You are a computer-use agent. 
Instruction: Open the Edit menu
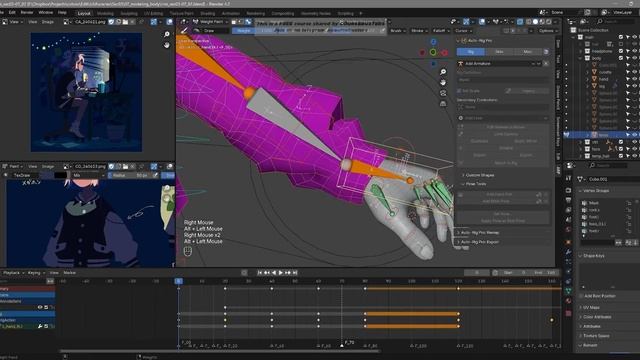(x=12, y=13)
